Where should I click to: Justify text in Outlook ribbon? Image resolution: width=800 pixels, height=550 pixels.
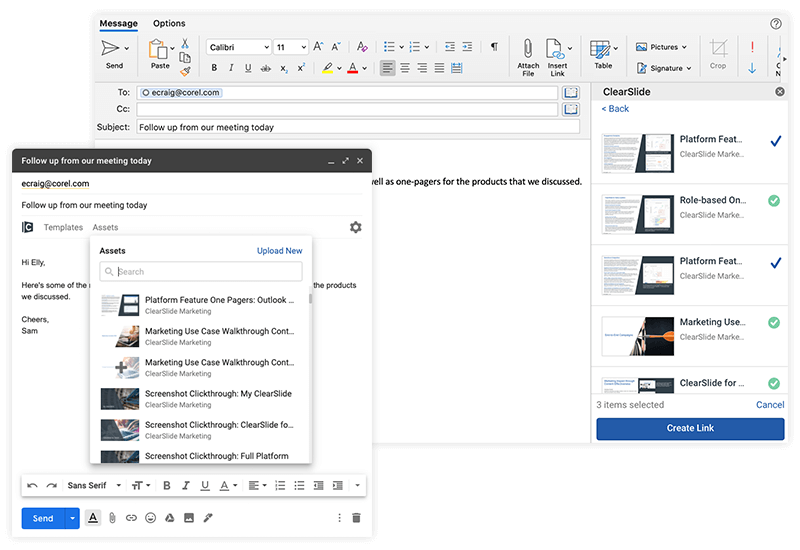pos(439,68)
